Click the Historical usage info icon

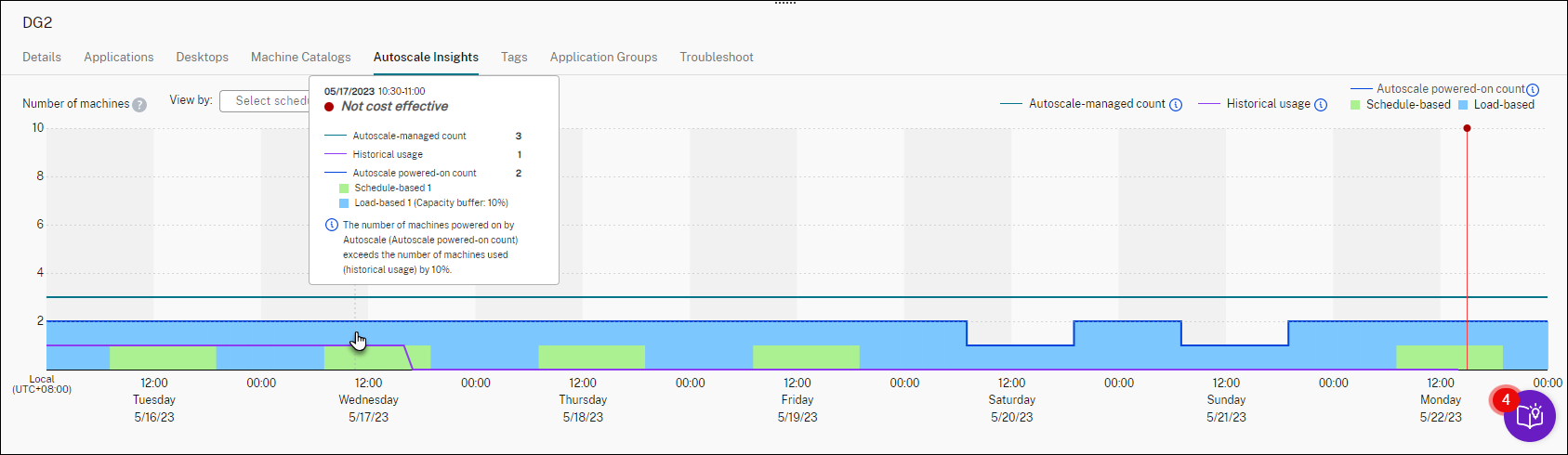1321,105
